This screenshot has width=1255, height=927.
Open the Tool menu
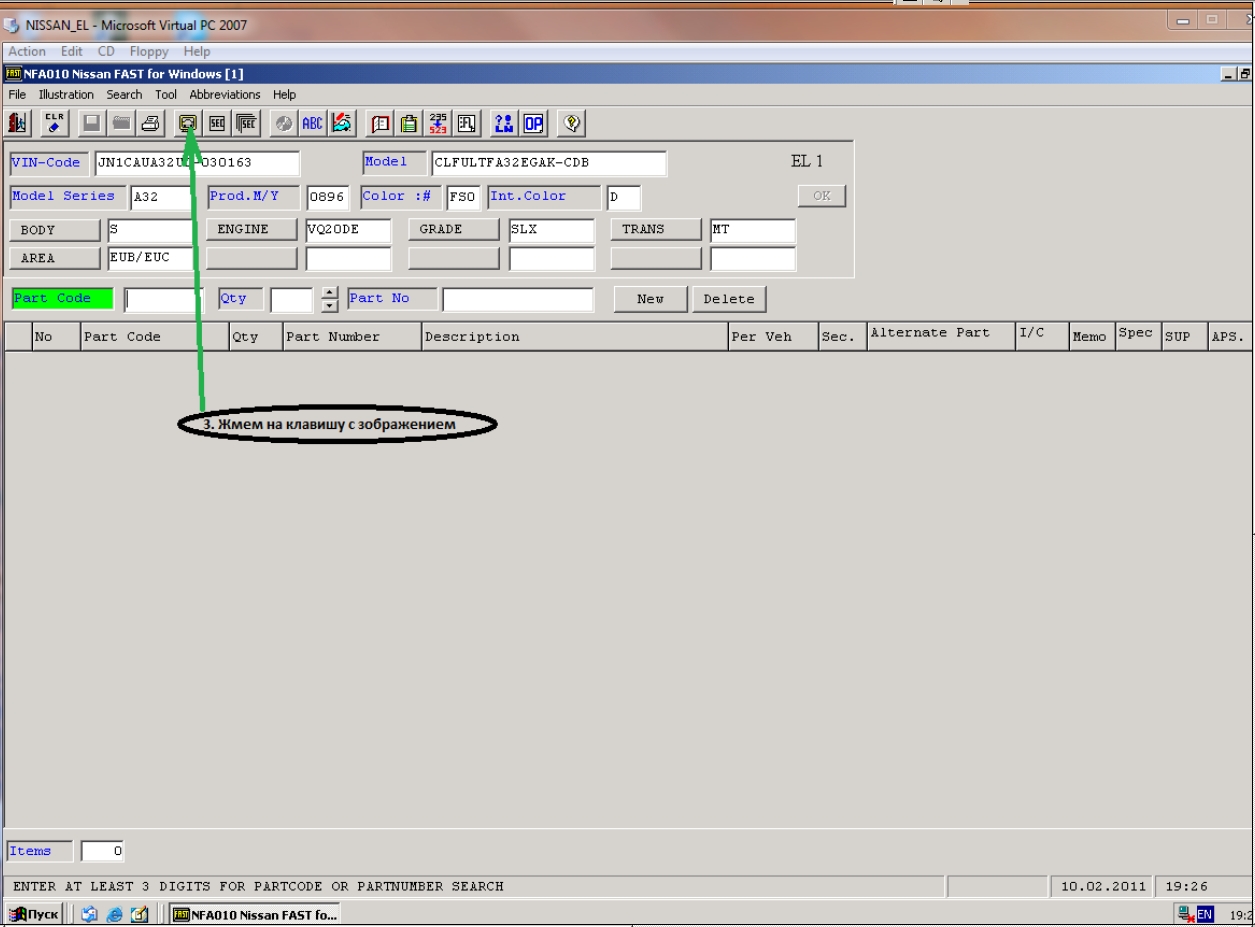(166, 95)
